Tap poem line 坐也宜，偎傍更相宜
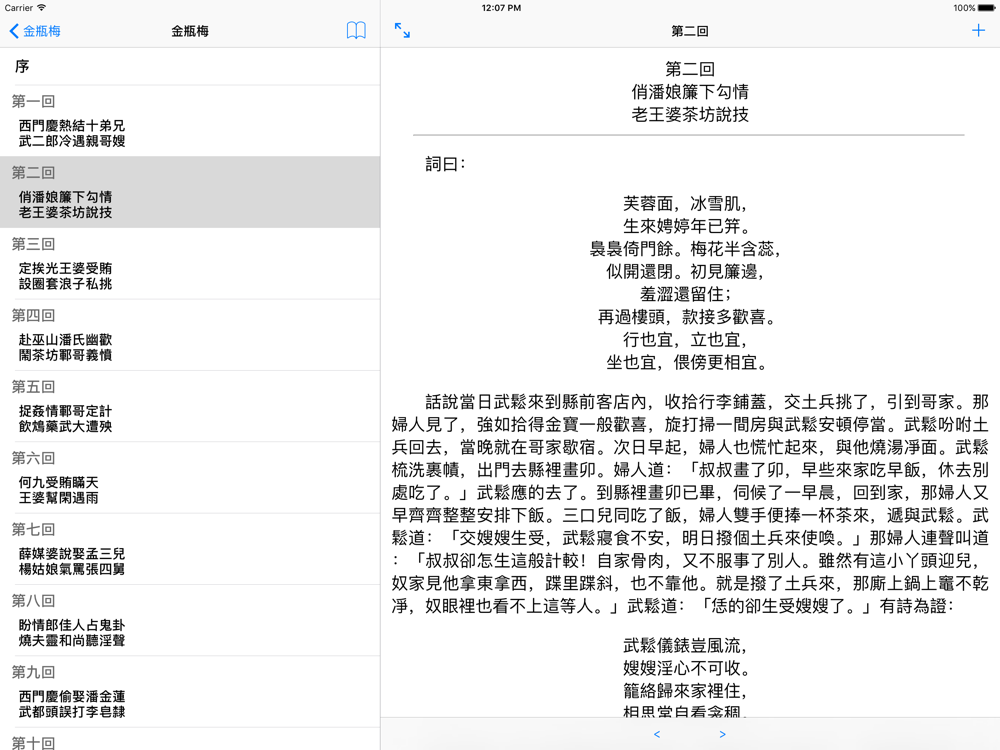1000x750 pixels. pos(688,363)
